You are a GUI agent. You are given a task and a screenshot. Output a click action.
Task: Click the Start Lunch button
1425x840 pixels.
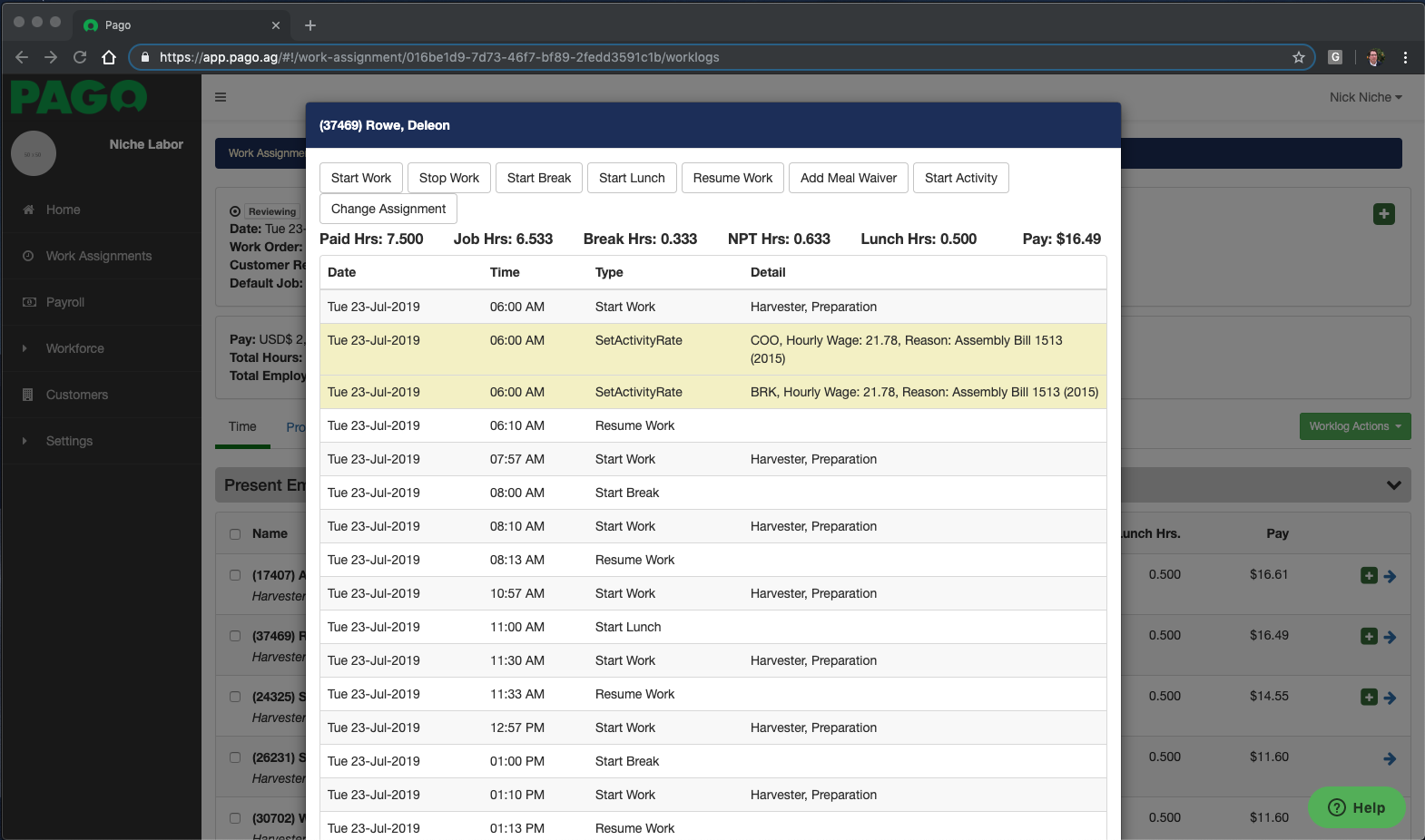(x=632, y=178)
